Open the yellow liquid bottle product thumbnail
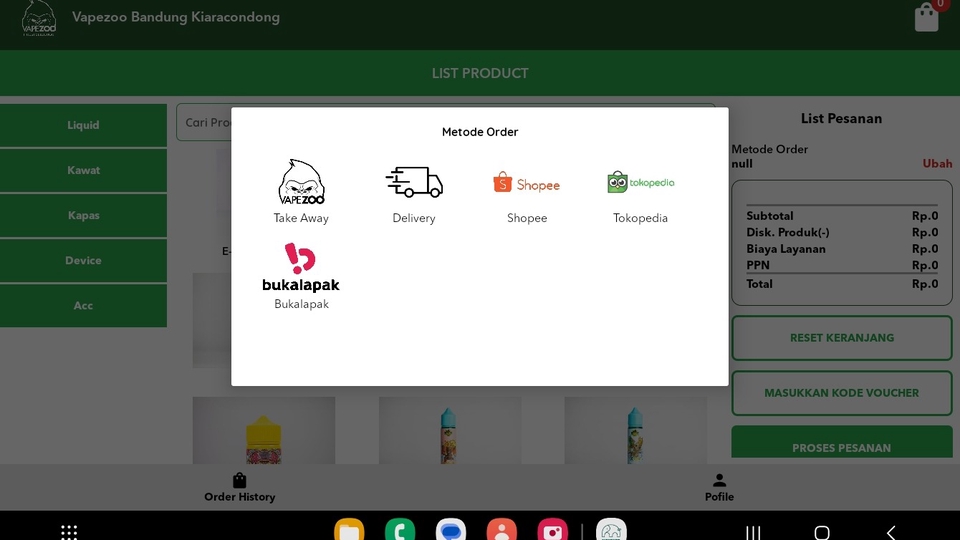The height and width of the screenshot is (540, 960). (x=264, y=430)
